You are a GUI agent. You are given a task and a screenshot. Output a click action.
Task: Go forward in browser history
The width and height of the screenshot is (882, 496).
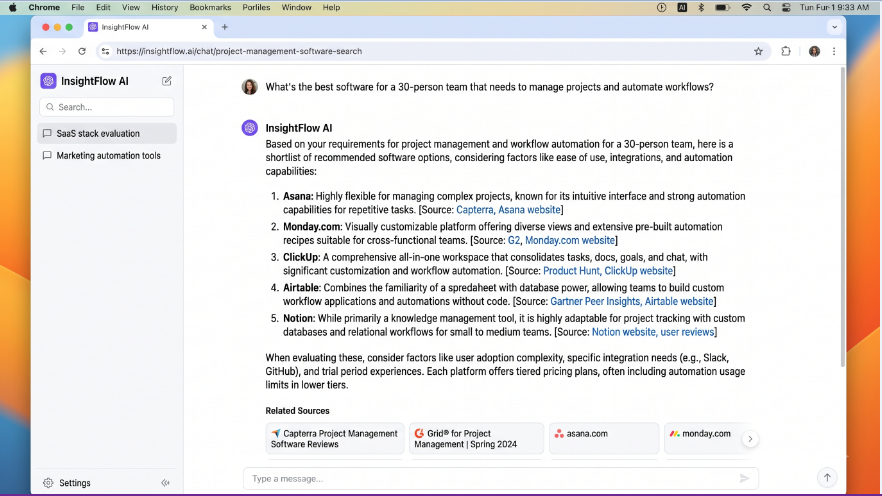click(62, 51)
